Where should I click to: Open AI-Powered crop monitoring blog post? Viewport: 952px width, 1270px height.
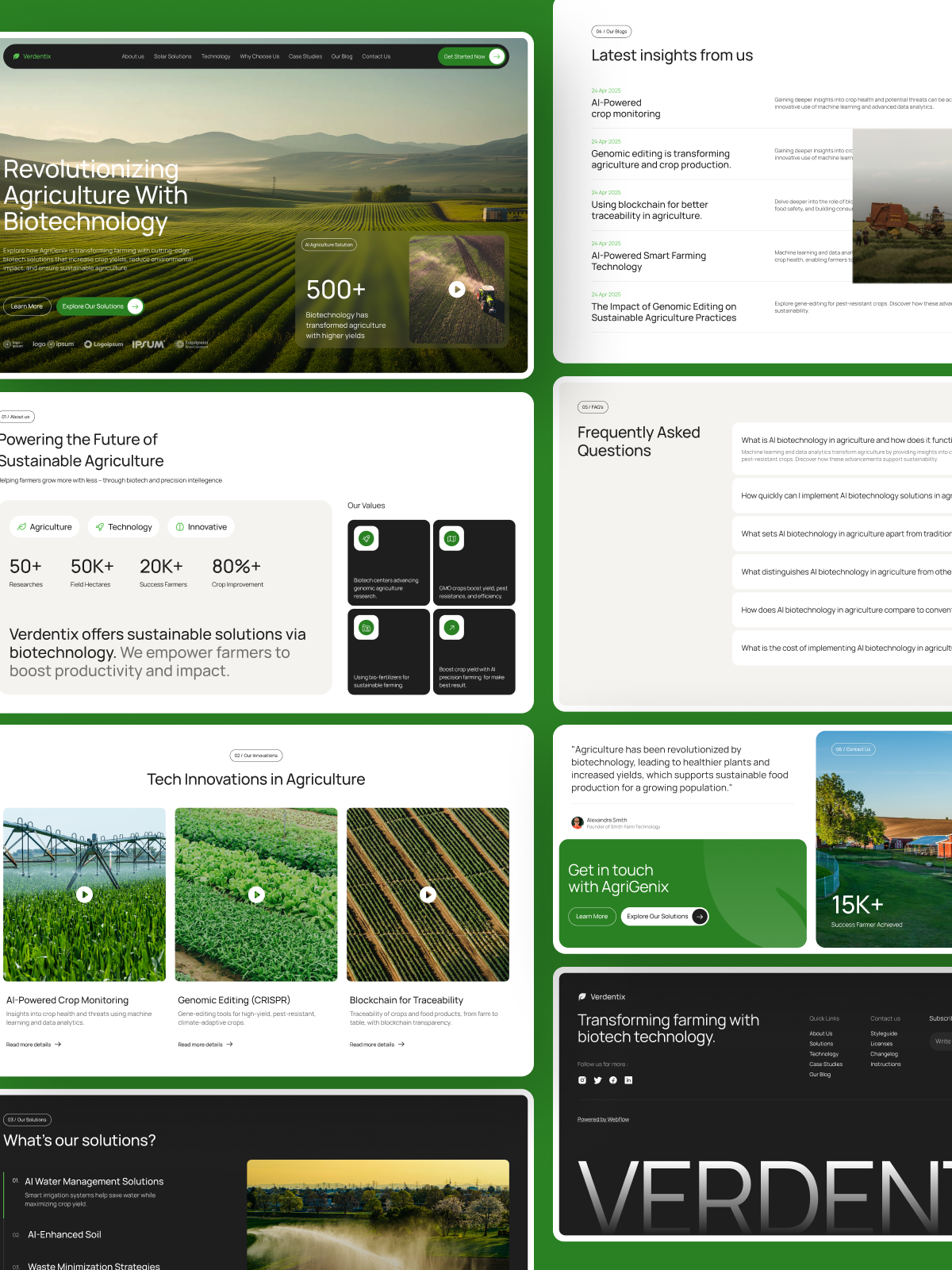pyautogui.click(x=626, y=108)
